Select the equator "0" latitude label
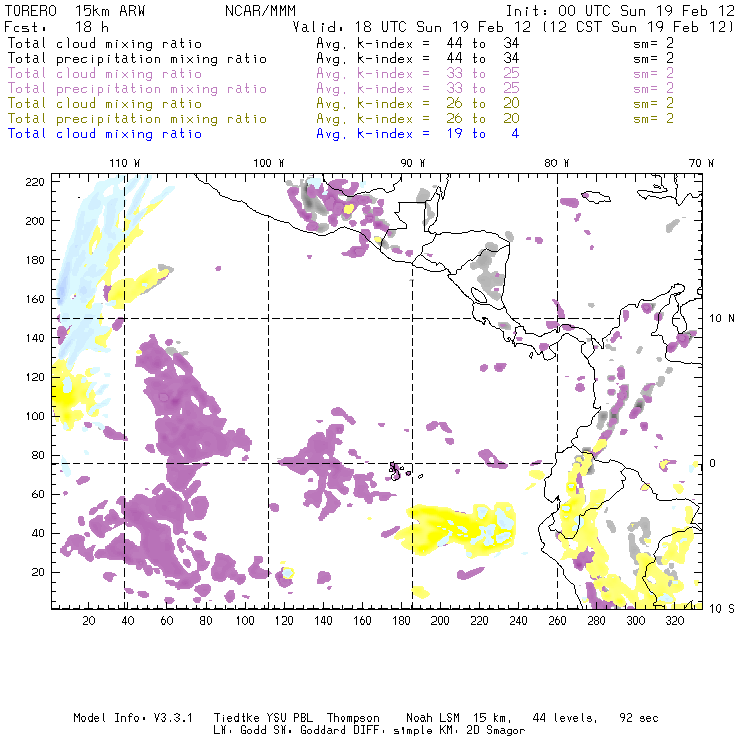 (x=713, y=463)
